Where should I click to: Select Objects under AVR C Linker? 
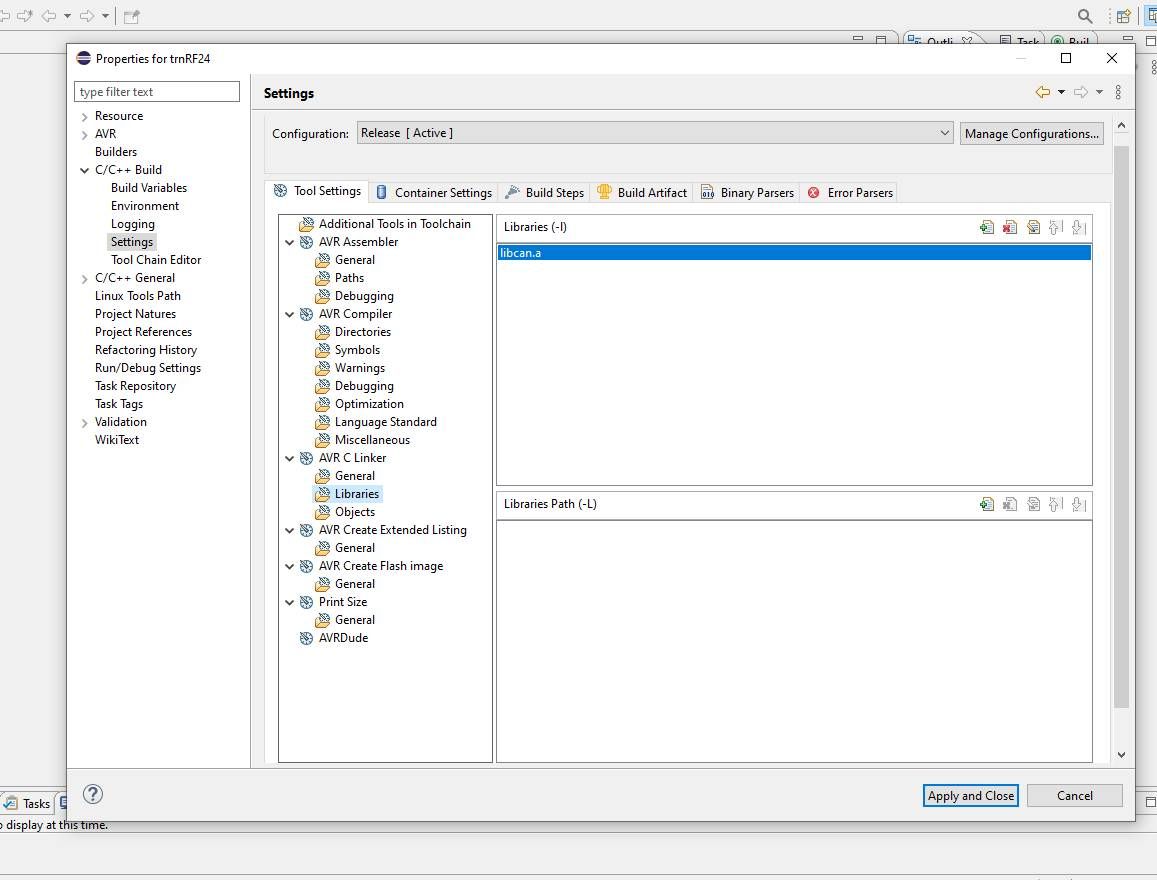coord(355,512)
